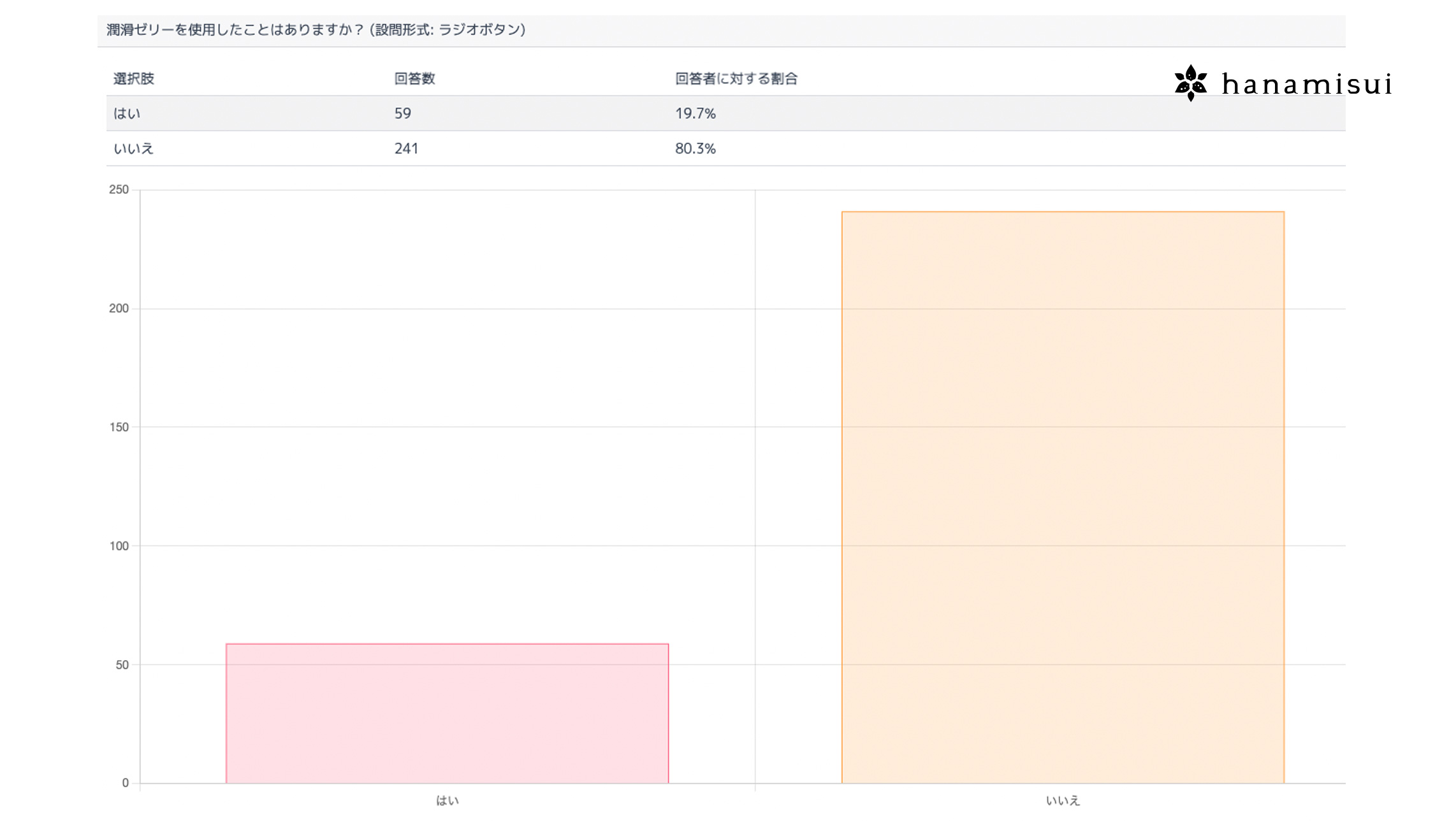Viewport: 1456px width, 827px height.
Task: Click the 選択肢 column header
Action: 134,78
